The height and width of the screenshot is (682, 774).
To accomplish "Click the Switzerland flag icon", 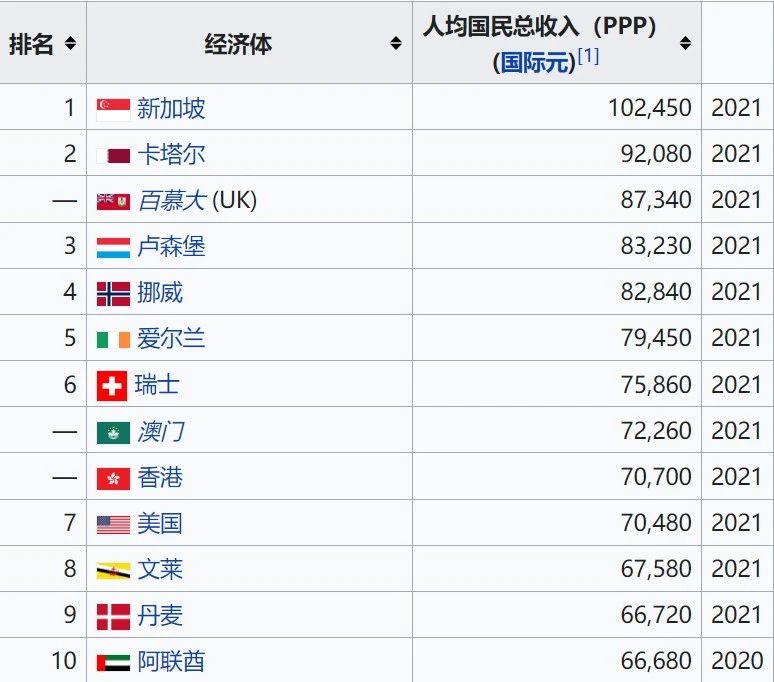I will (x=112, y=386).
